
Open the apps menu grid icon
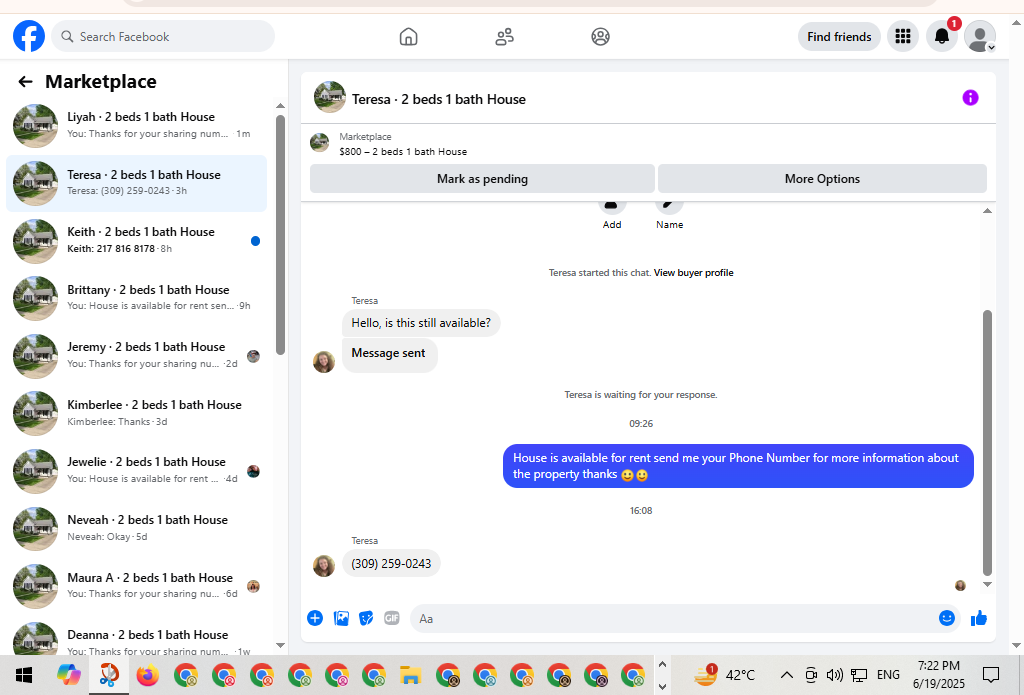point(903,36)
